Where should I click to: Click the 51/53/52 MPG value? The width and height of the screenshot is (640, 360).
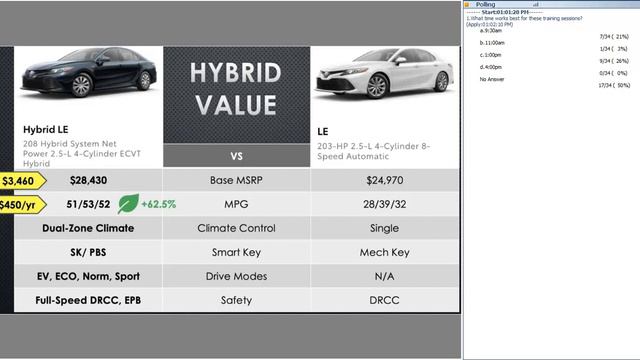(88, 204)
